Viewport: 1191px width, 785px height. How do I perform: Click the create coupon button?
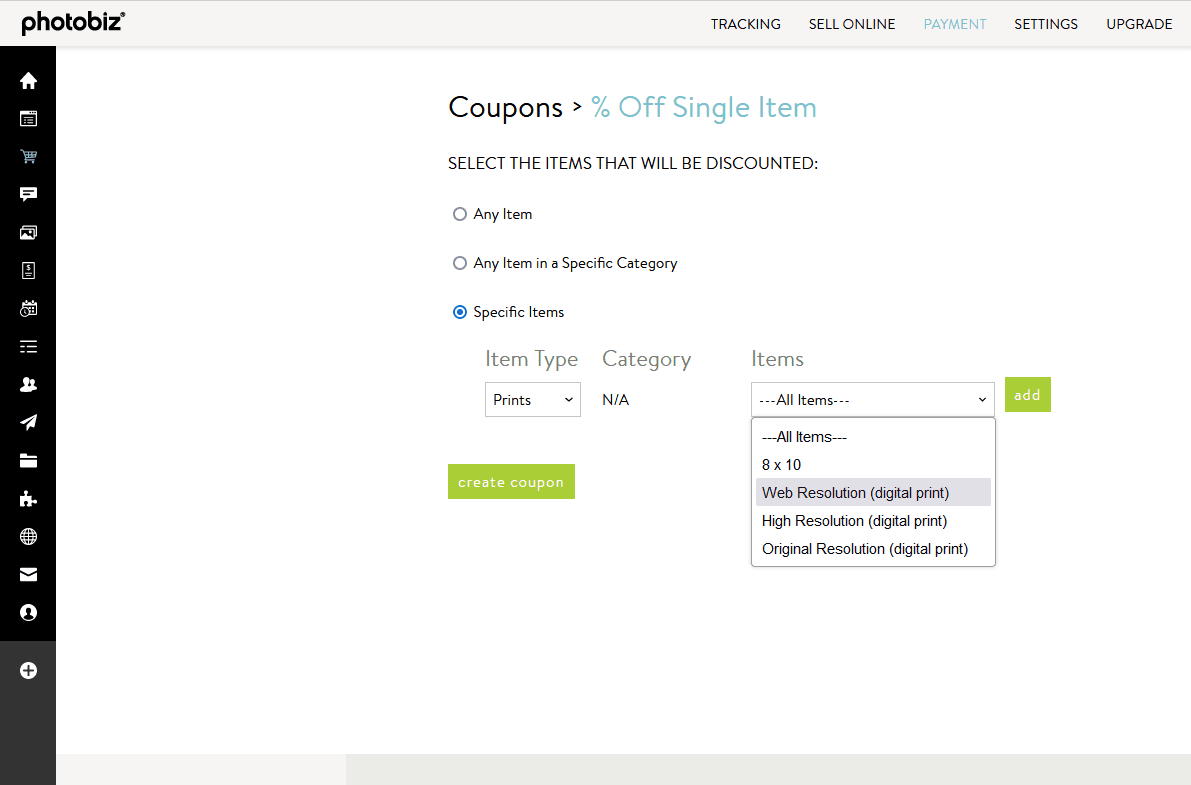click(511, 481)
